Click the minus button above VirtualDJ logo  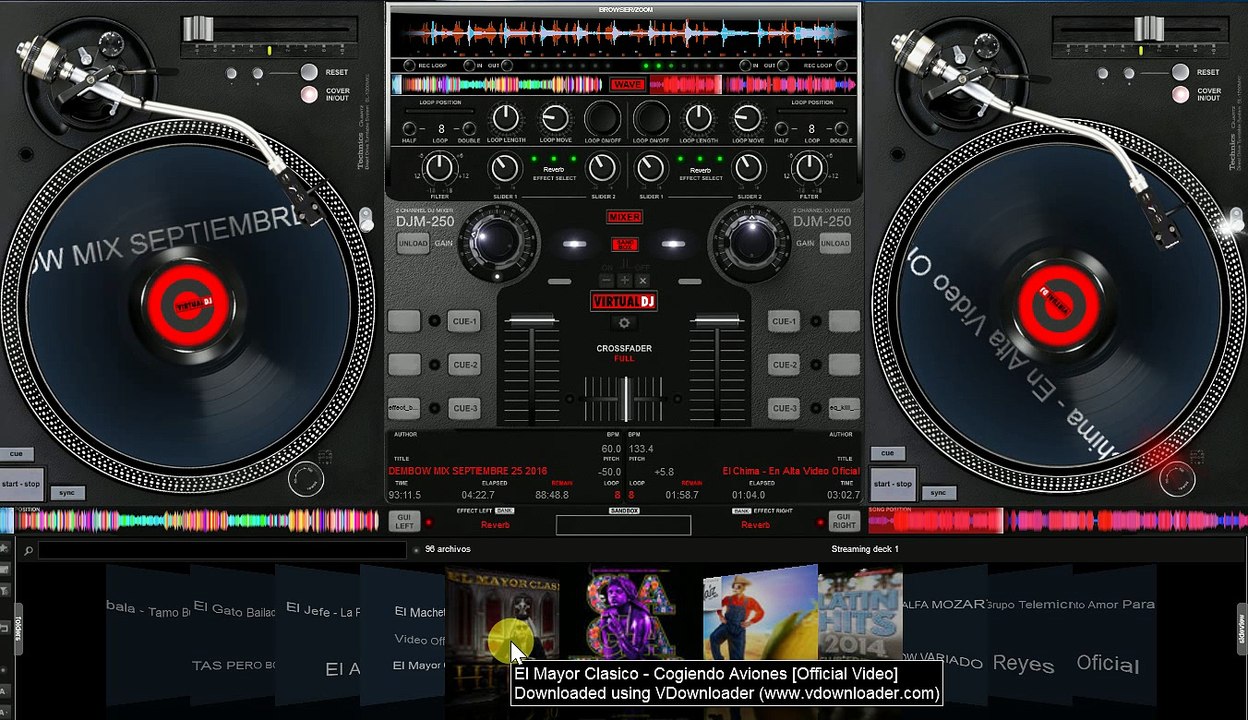(x=606, y=281)
